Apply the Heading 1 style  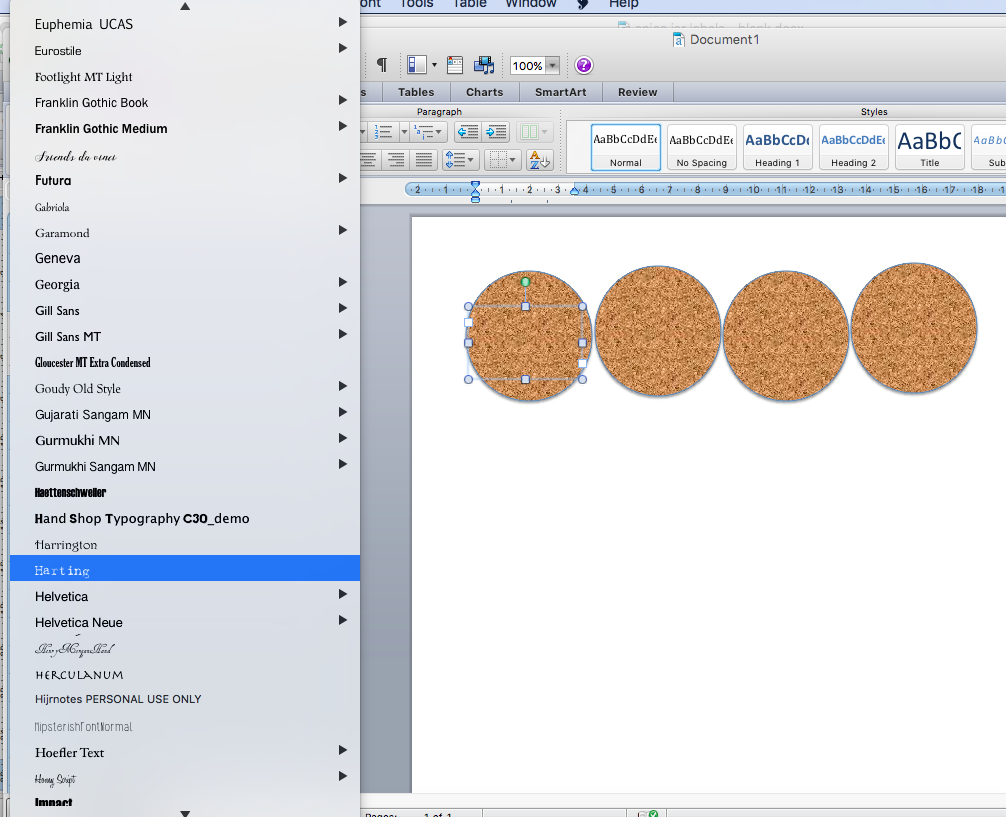(x=777, y=147)
